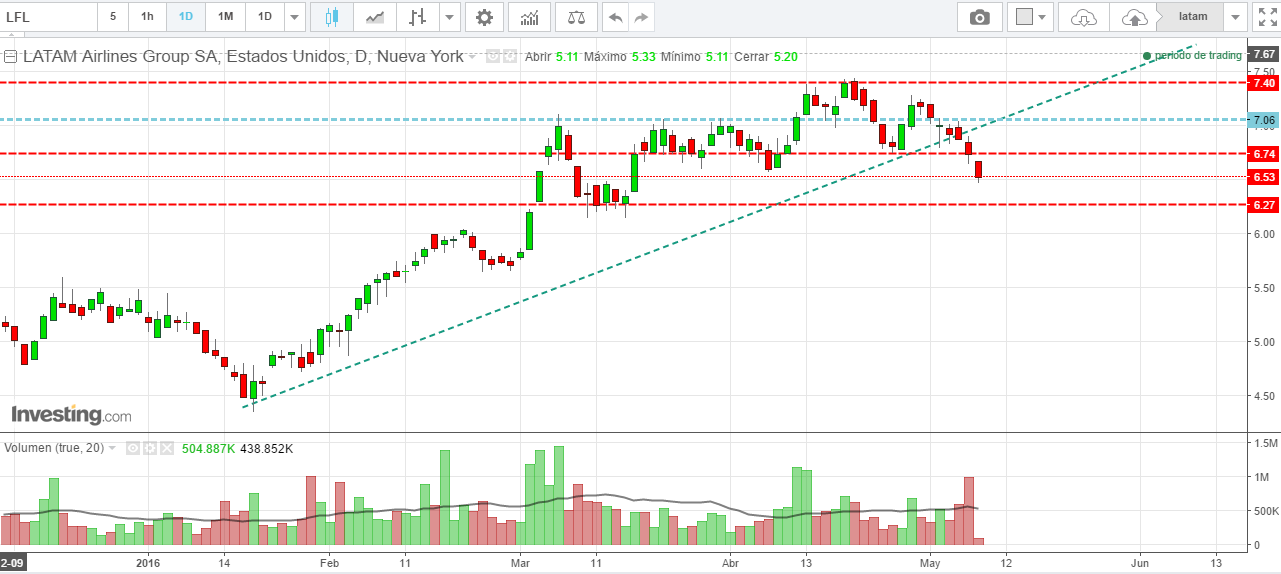
Task: Open Volumen indicator settings gear
Action: tap(149, 449)
